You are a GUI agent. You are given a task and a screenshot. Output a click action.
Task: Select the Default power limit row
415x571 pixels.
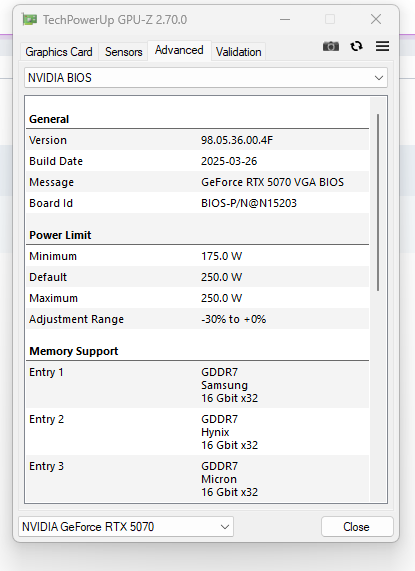tap(197, 277)
